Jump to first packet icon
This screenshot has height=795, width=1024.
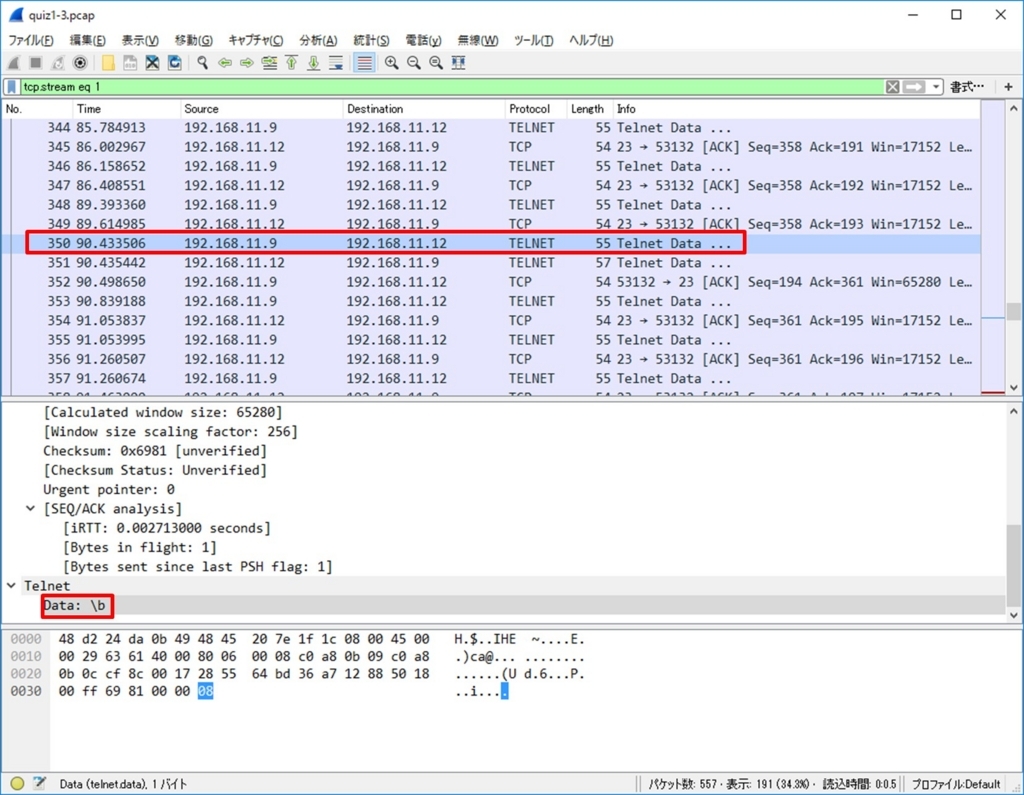pyautogui.click(x=291, y=63)
